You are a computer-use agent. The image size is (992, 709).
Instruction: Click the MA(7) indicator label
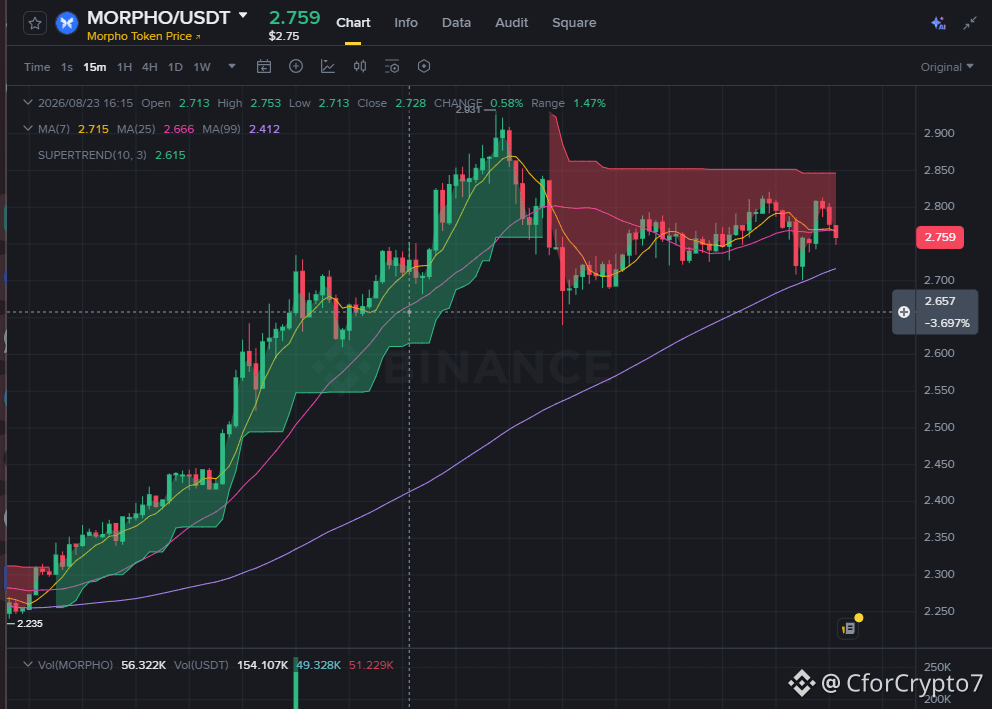tap(54, 129)
